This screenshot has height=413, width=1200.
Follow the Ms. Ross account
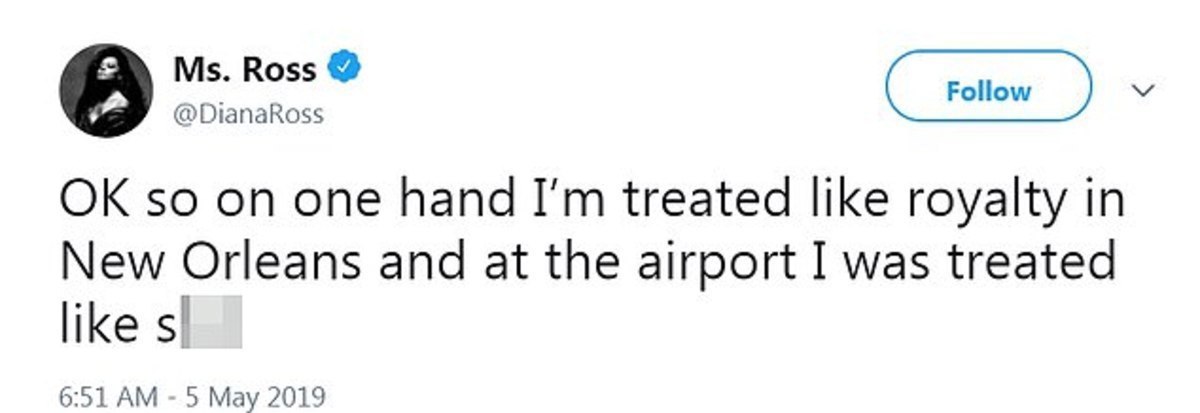988,91
